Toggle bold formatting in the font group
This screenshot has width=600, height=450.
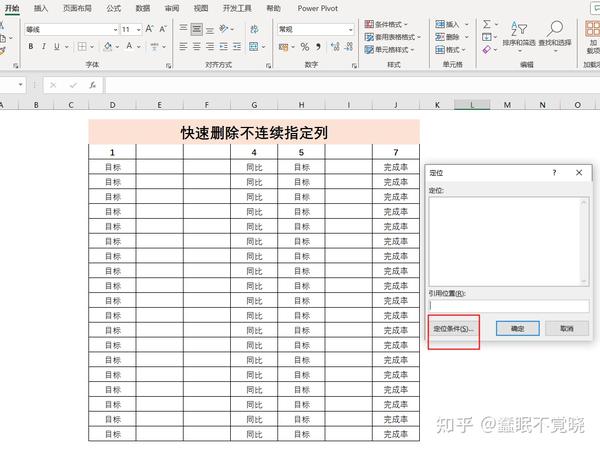pyautogui.click(x=31, y=47)
